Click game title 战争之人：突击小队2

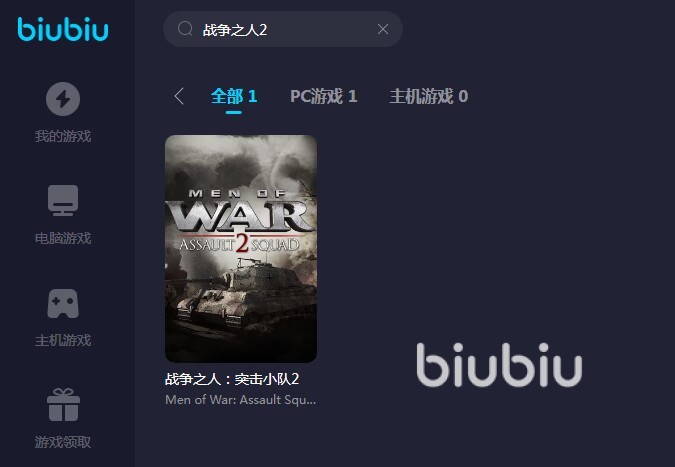tap(232, 379)
